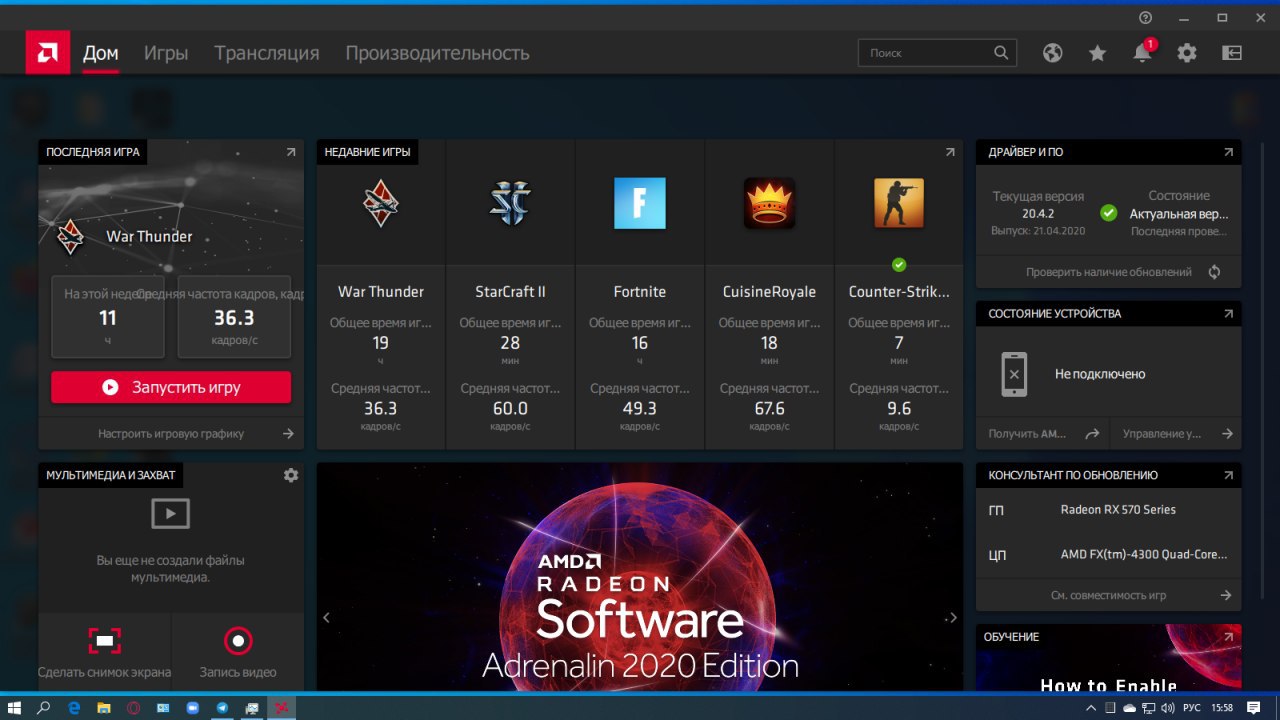1280x720 pixels.
Task: Click the Fortnite game icon
Action: point(640,204)
